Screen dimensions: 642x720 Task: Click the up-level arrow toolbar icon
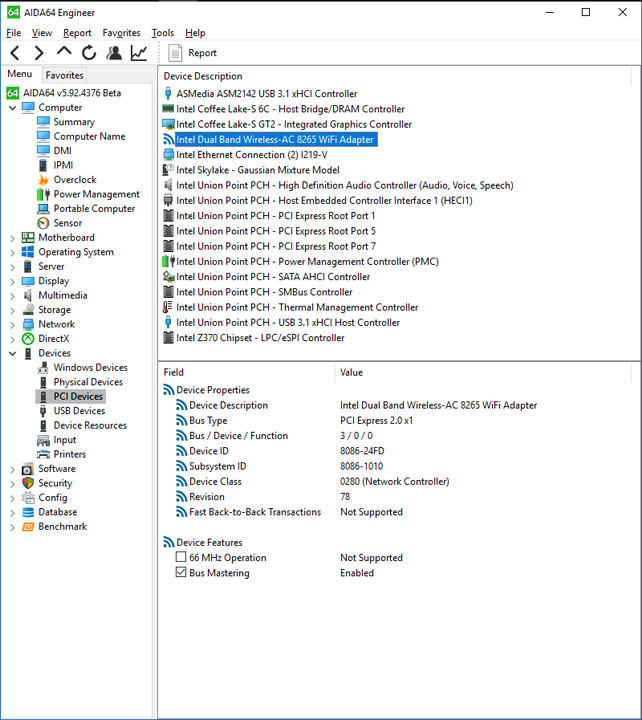[x=64, y=51]
